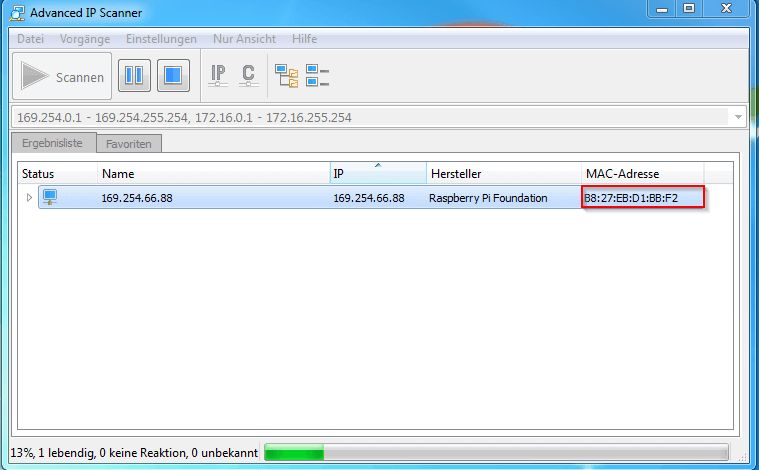The image size is (759, 470).
Task: Sort by the IP column header
Action: [x=378, y=173]
